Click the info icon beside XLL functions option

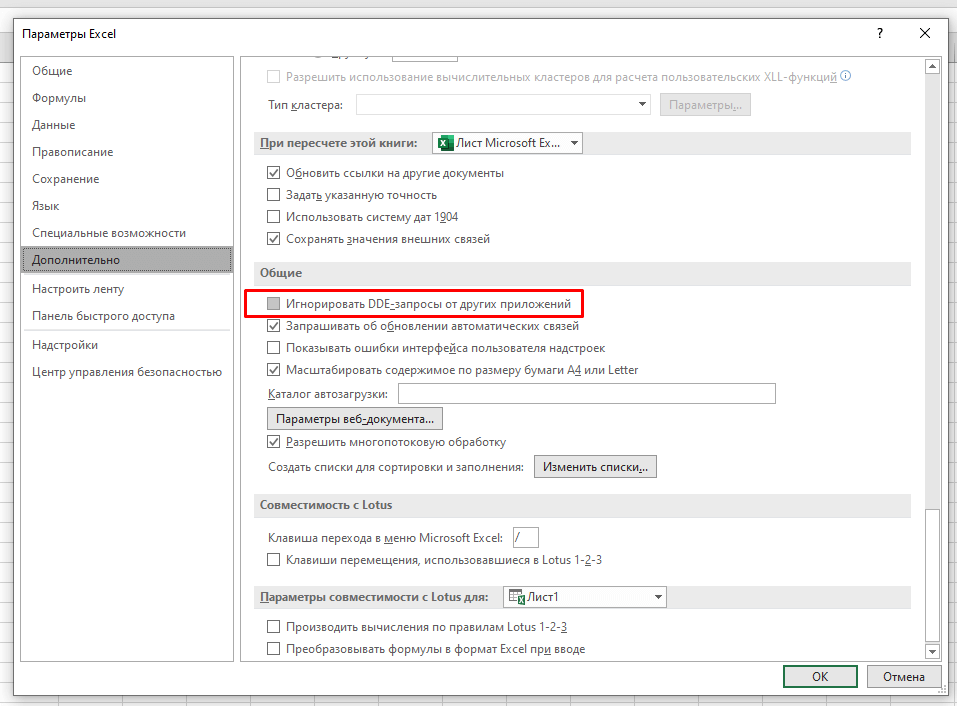coord(845,76)
